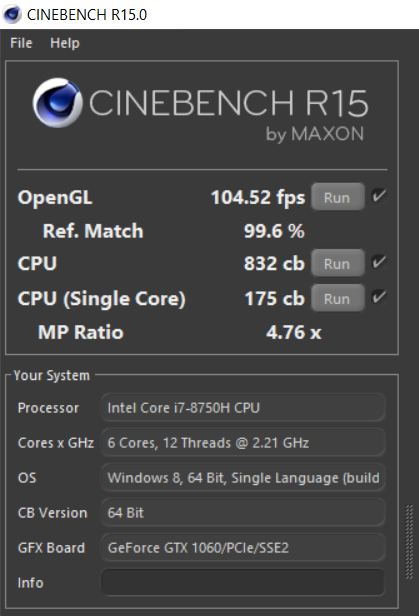419x616 pixels.
Task: Open the Help menu
Action: click(65, 43)
